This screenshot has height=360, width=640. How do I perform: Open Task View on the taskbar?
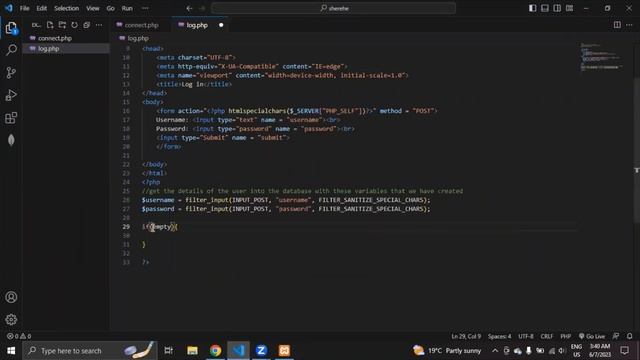pyautogui.click(x=168, y=351)
